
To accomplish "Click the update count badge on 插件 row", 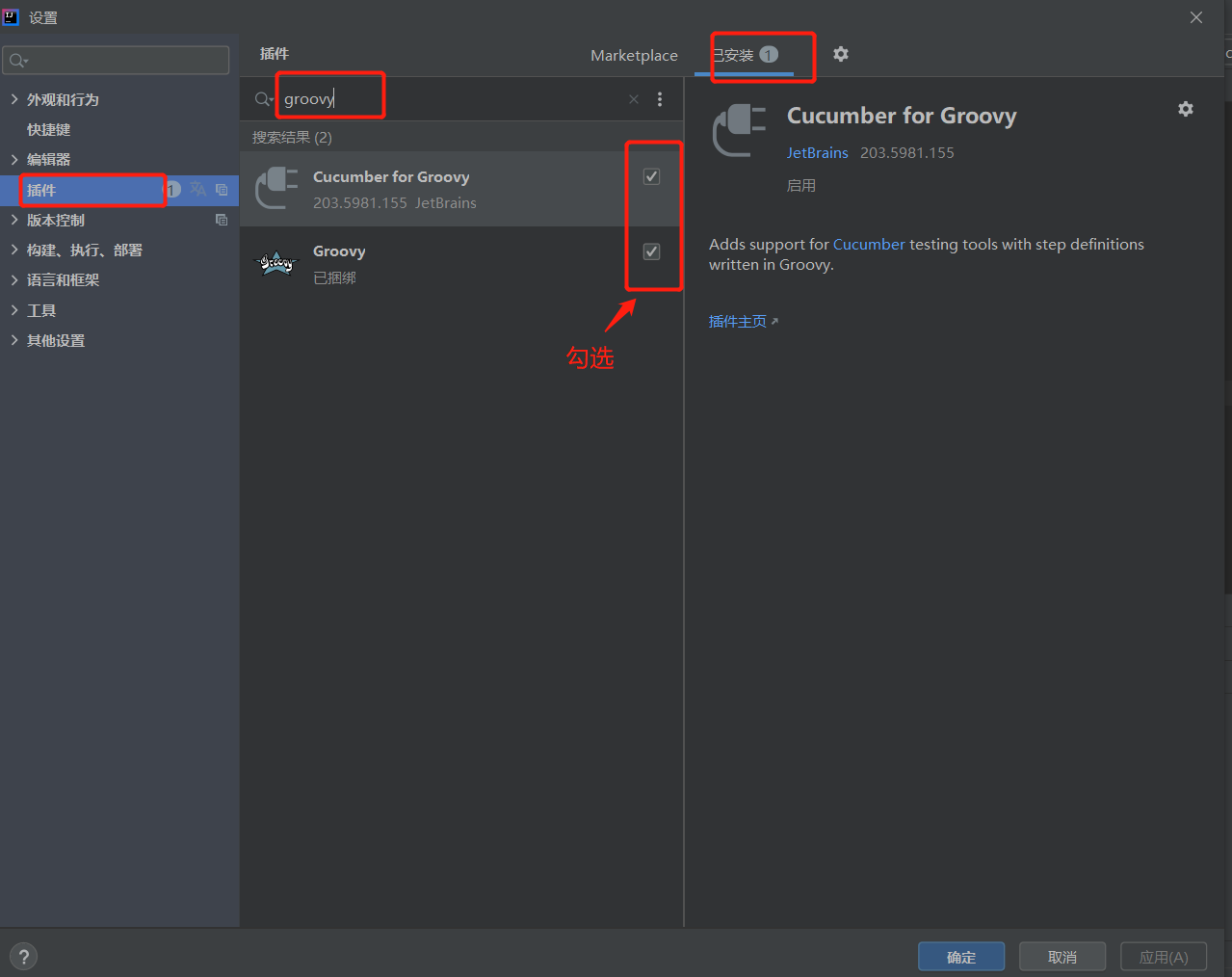I will [173, 190].
